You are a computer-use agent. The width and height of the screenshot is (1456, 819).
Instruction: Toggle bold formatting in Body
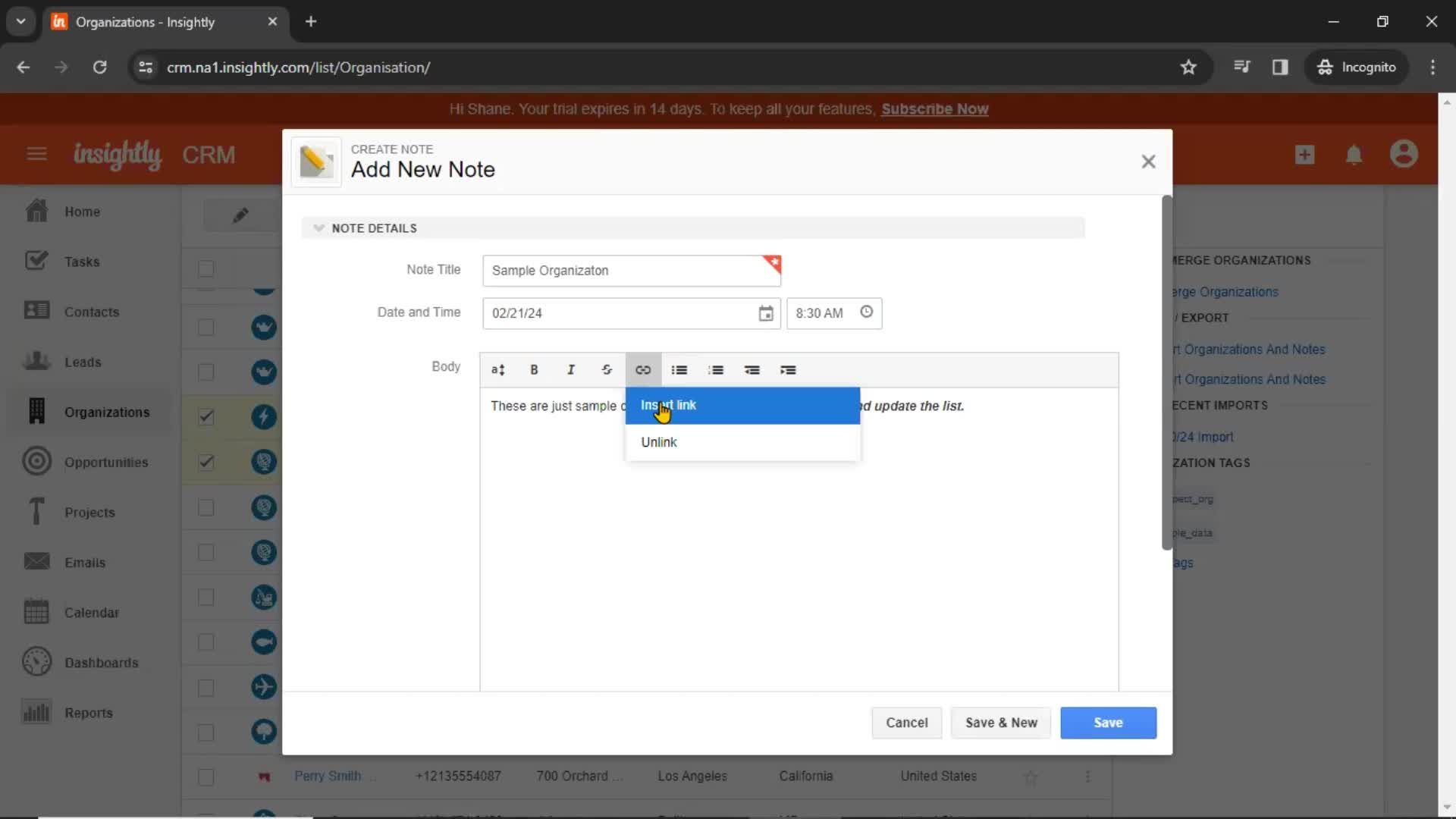pyautogui.click(x=535, y=370)
